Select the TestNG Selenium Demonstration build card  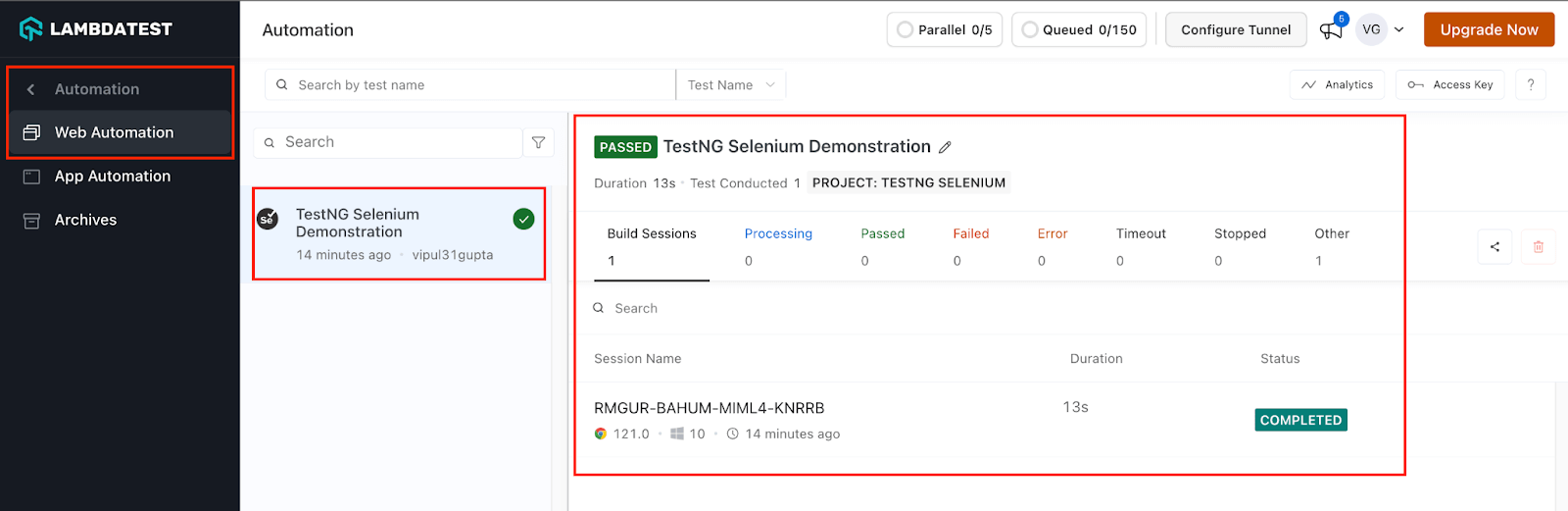click(x=399, y=233)
